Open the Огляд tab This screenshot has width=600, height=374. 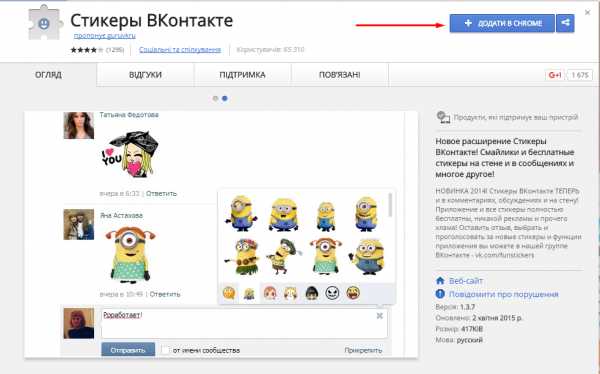tap(48, 75)
